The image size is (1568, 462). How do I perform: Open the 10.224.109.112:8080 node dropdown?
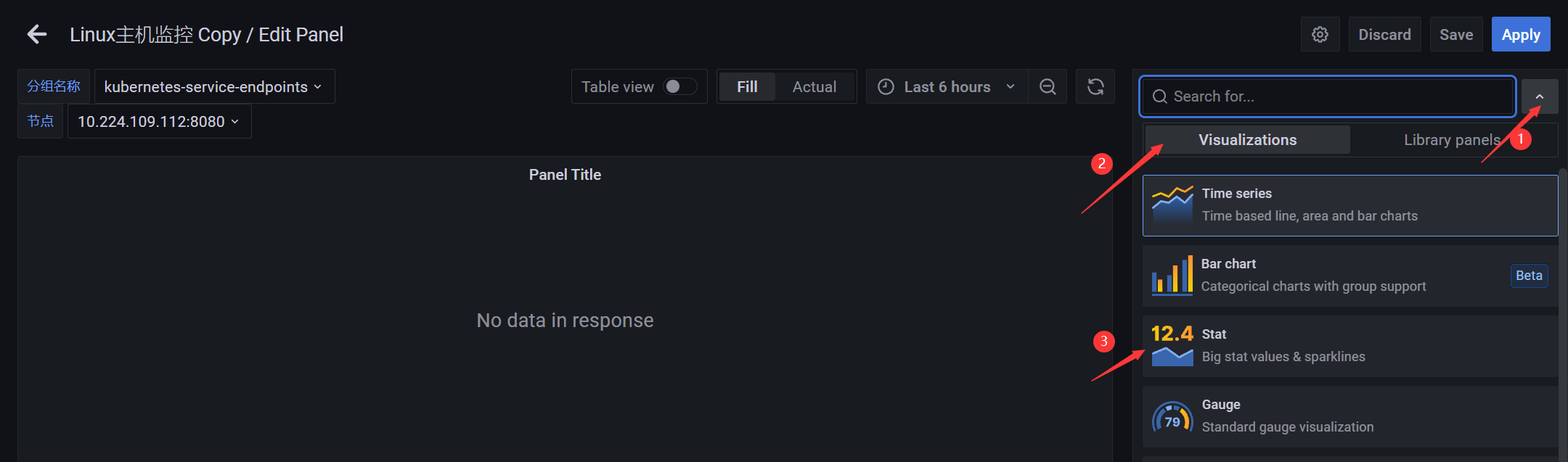point(160,121)
